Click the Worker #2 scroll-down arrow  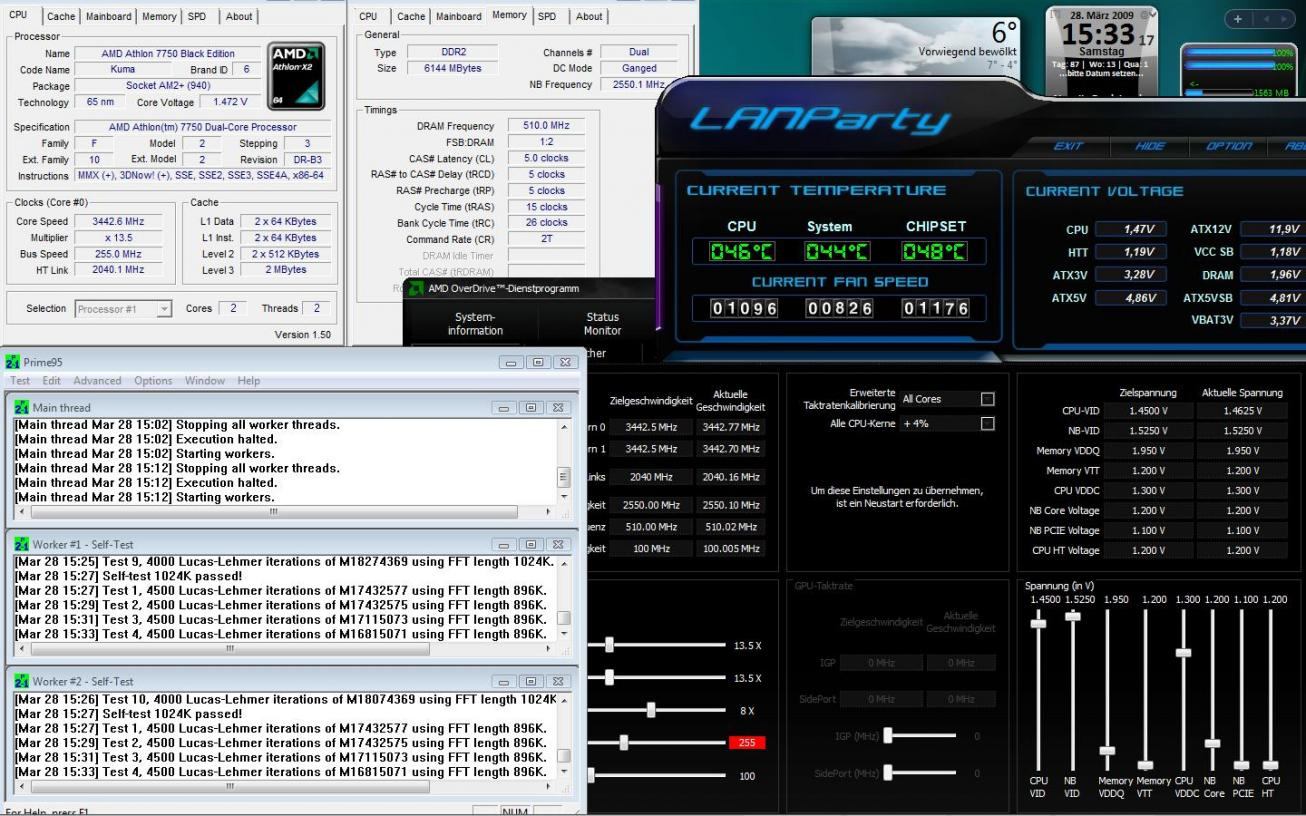(x=564, y=771)
